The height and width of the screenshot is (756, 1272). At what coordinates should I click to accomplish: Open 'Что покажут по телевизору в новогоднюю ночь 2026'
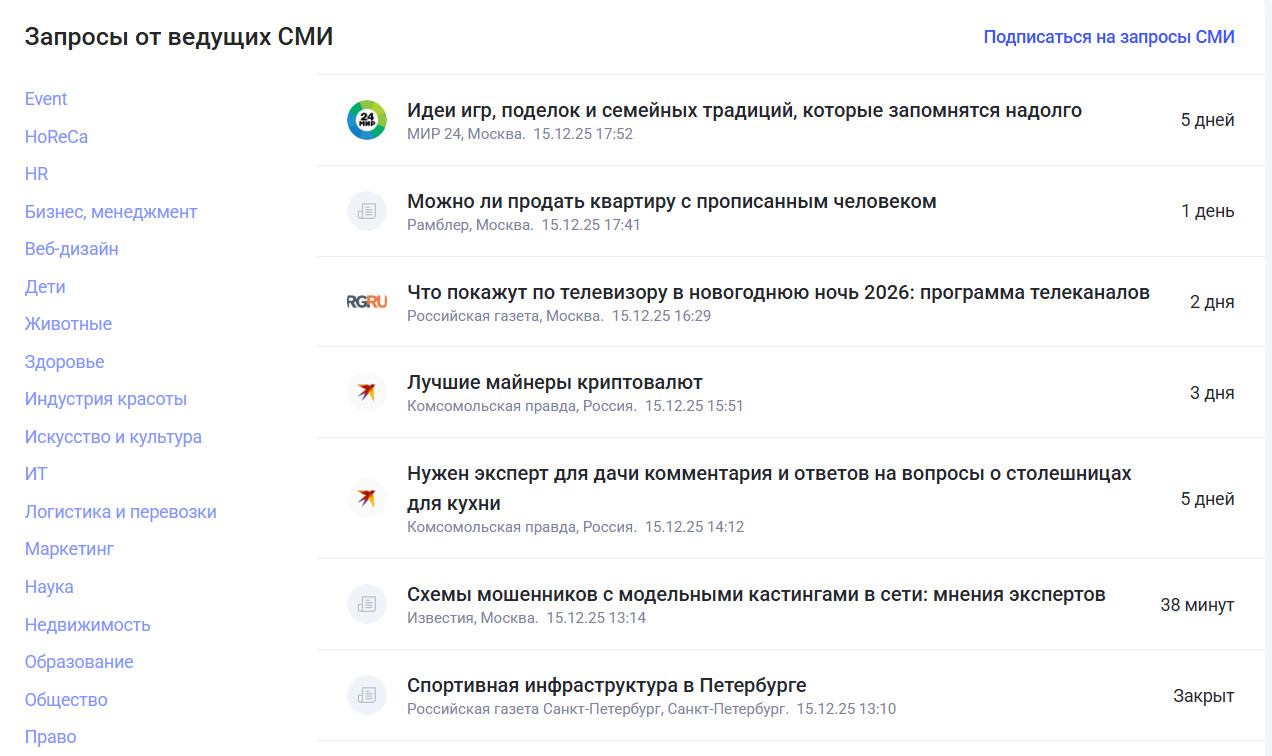[778, 292]
